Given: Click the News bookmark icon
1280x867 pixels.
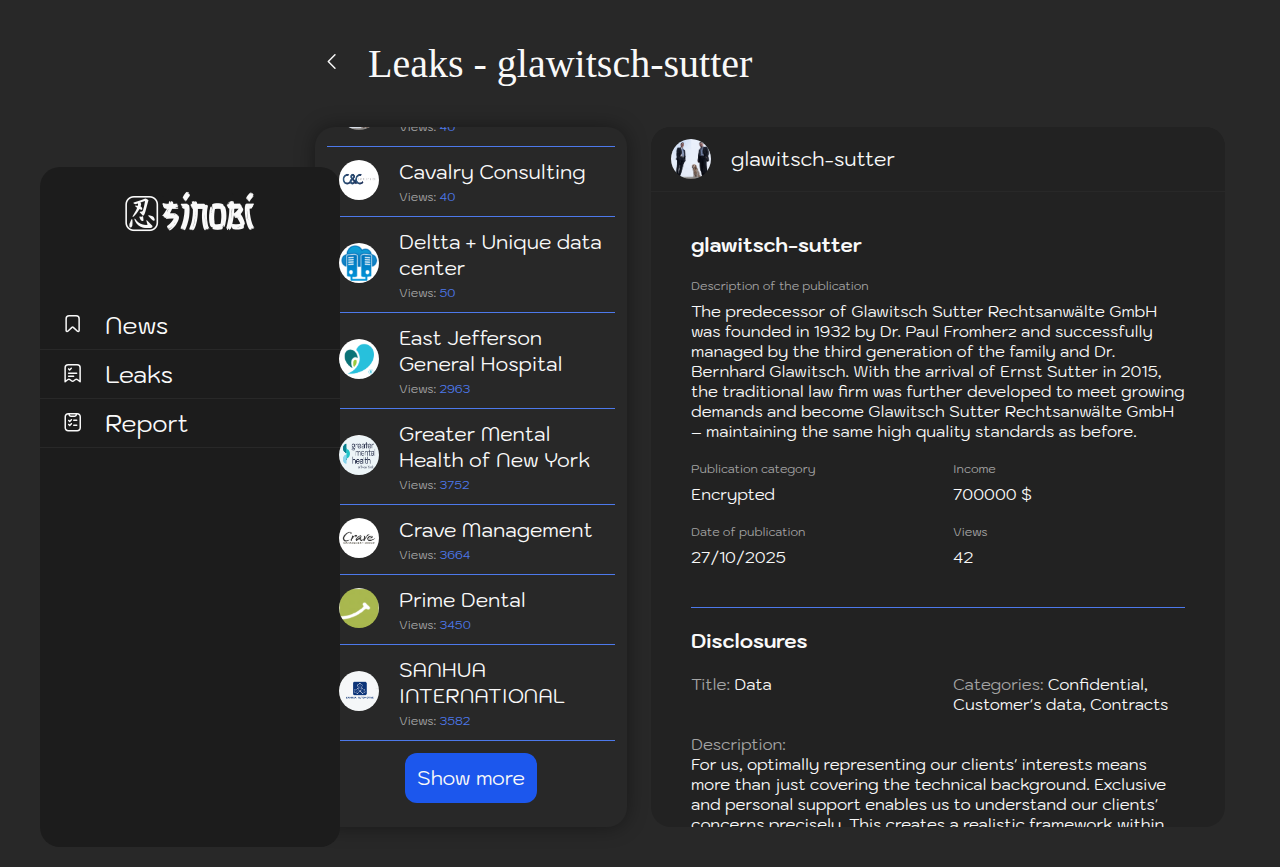Looking at the screenshot, I should tap(73, 325).
